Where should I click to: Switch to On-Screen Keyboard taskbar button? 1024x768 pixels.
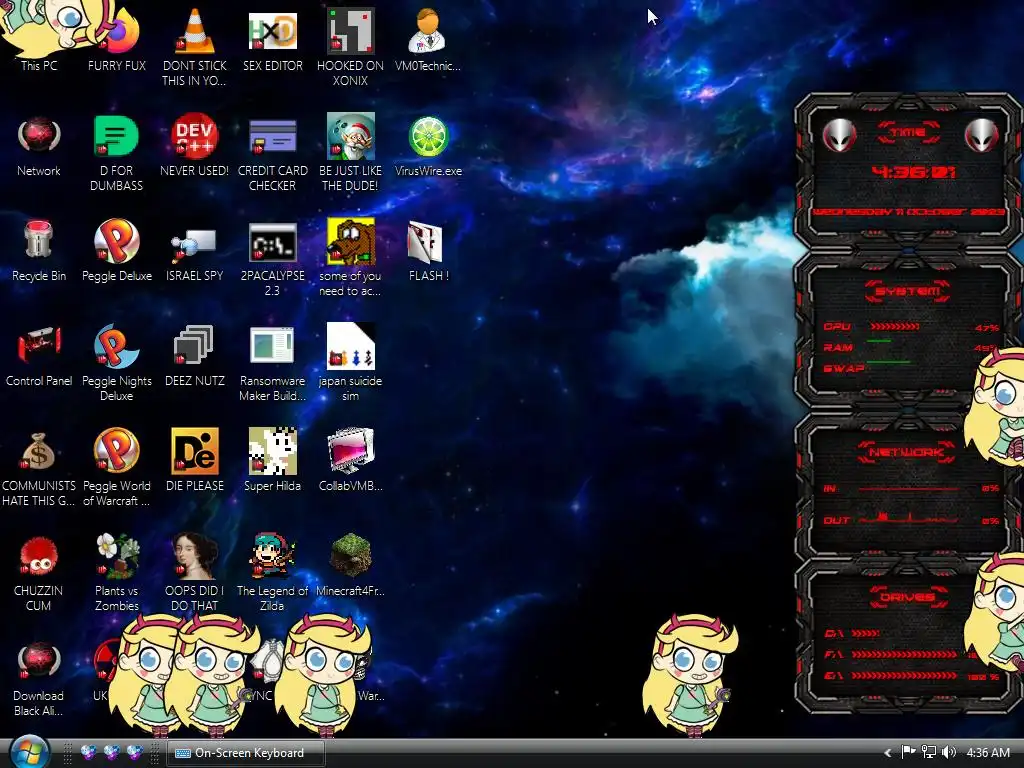pyautogui.click(x=245, y=753)
